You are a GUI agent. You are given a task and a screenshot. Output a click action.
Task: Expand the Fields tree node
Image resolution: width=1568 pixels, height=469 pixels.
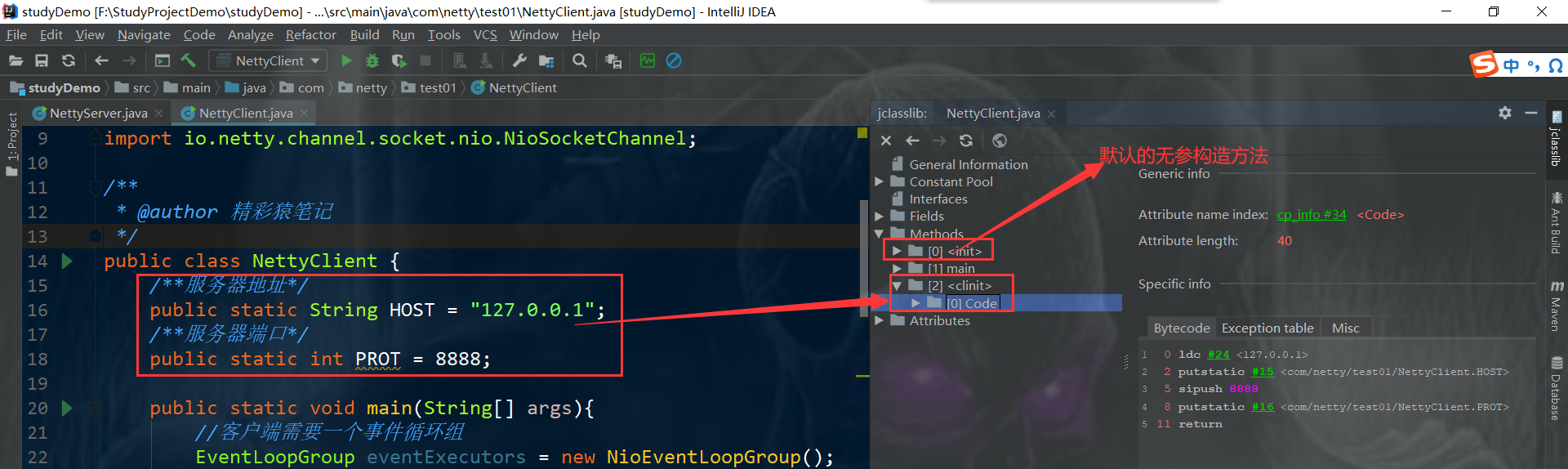point(880,216)
